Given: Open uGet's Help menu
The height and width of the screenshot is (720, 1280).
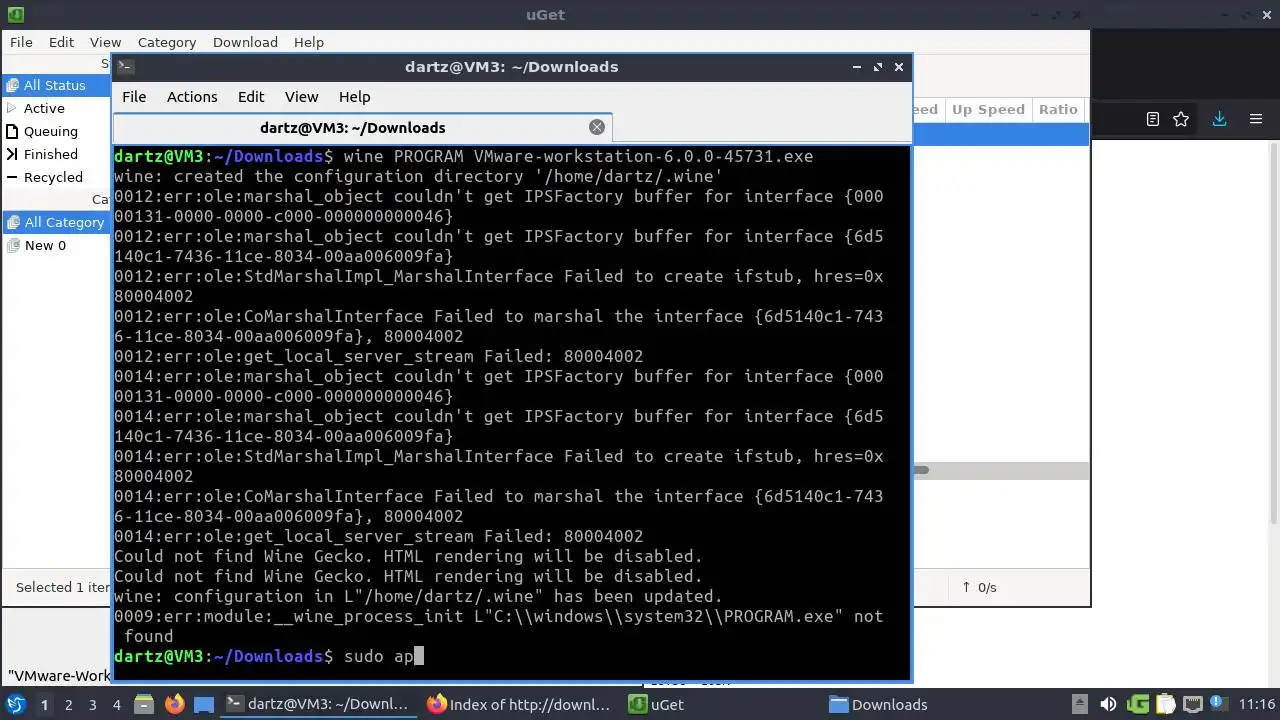Looking at the screenshot, I should click(x=309, y=42).
